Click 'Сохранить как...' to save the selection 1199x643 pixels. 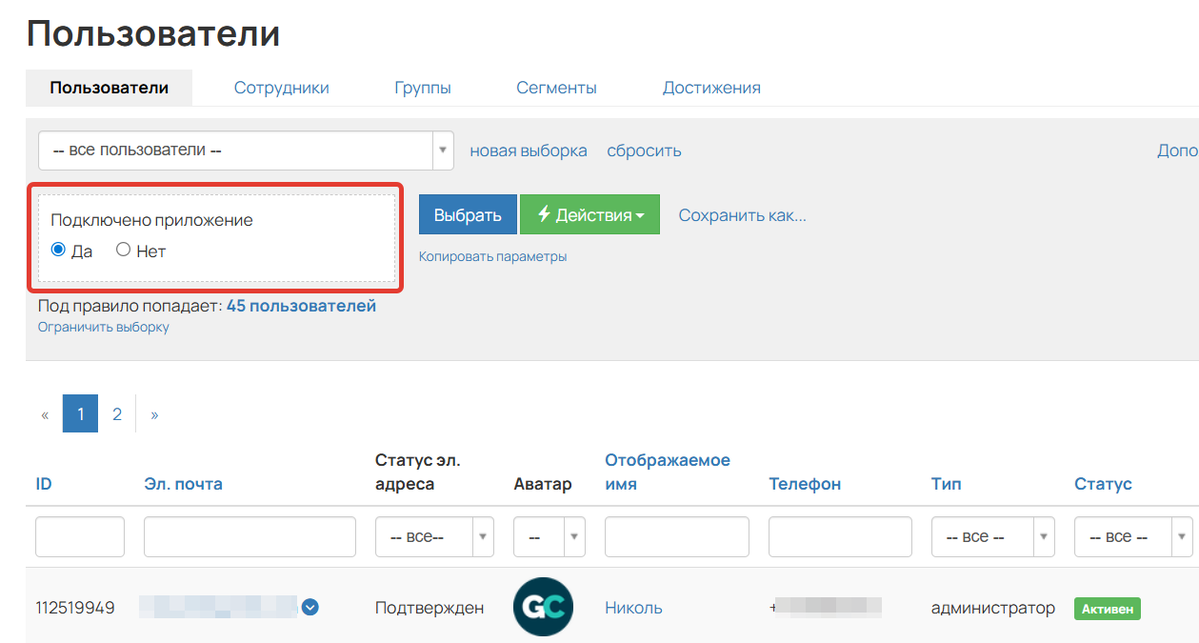742,215
